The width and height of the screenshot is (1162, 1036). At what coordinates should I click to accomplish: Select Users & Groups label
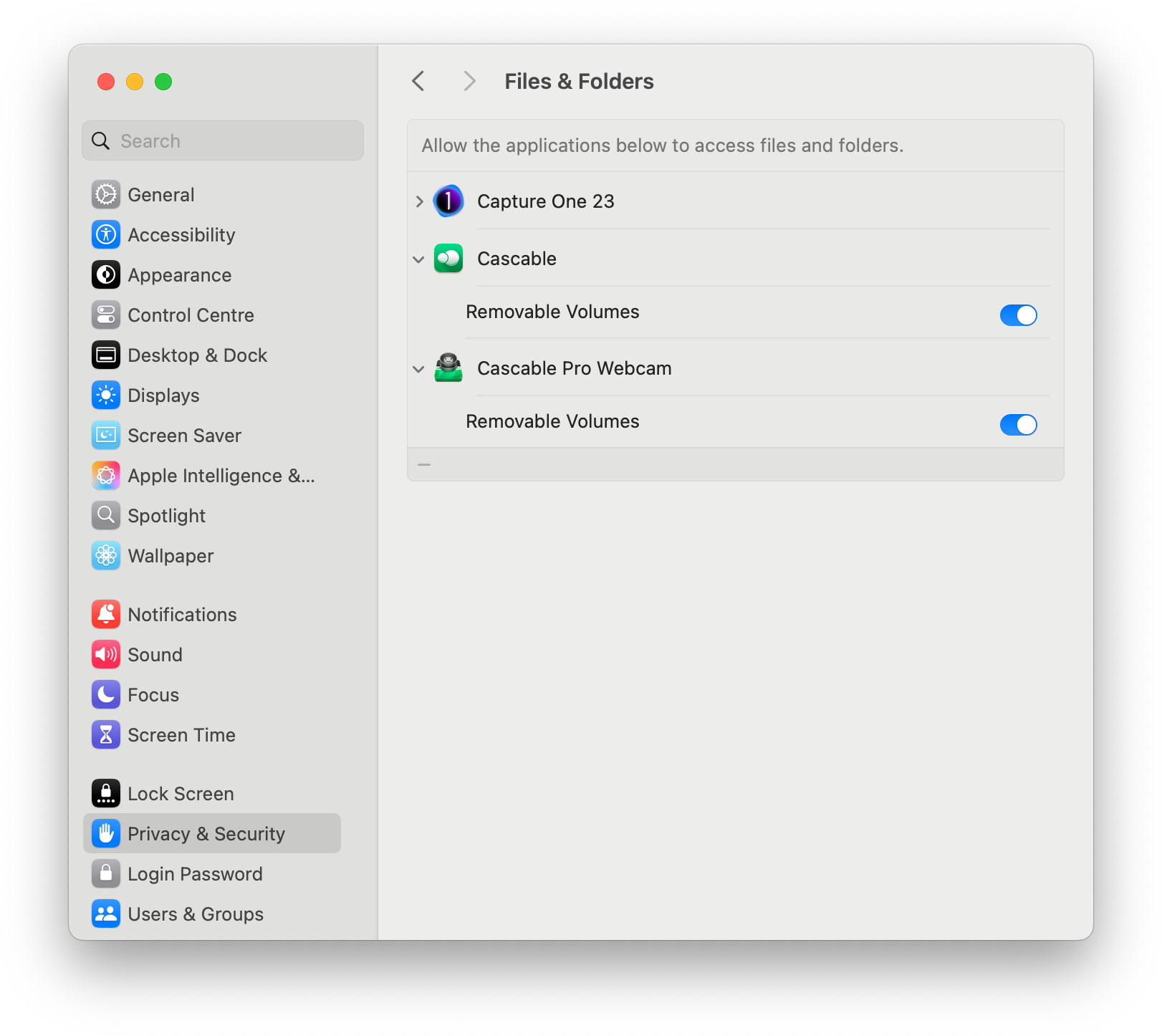196,914
